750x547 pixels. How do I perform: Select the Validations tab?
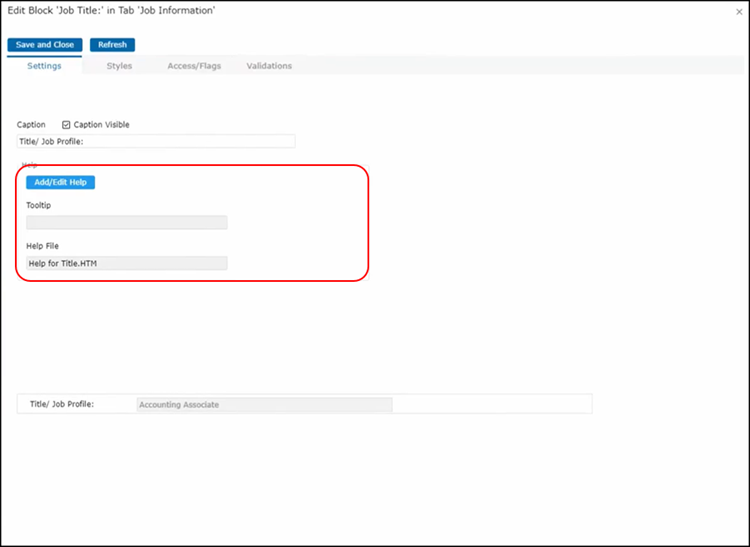tap(269, 66)
